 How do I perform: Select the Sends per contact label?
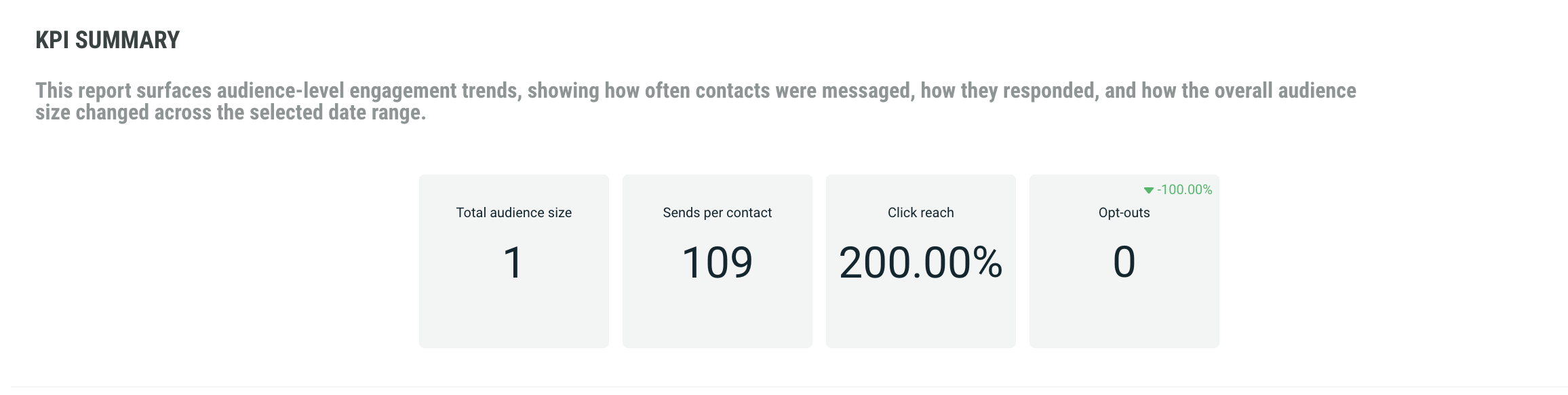tap(717, 212)
